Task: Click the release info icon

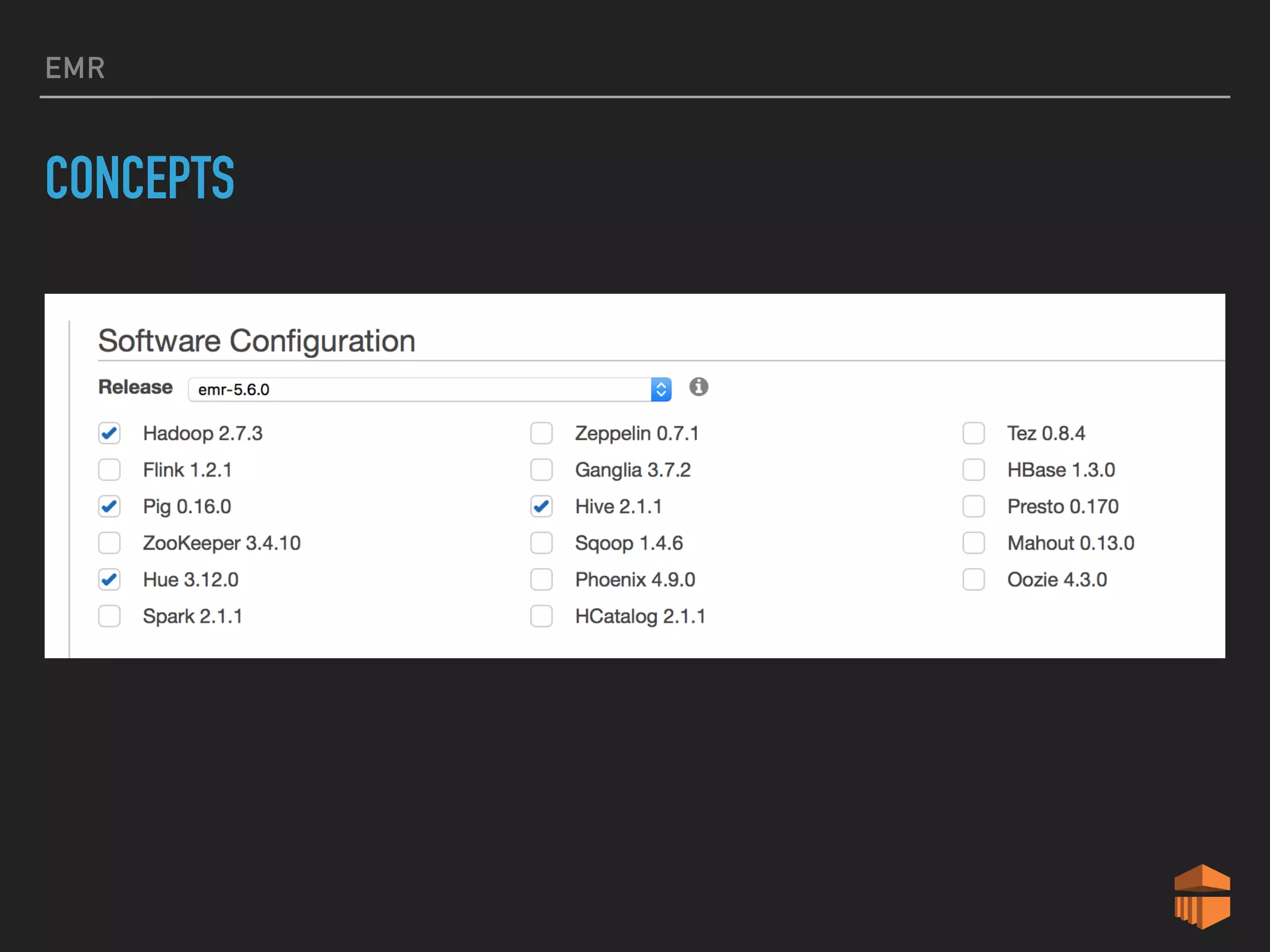Action: click(698, 387)
